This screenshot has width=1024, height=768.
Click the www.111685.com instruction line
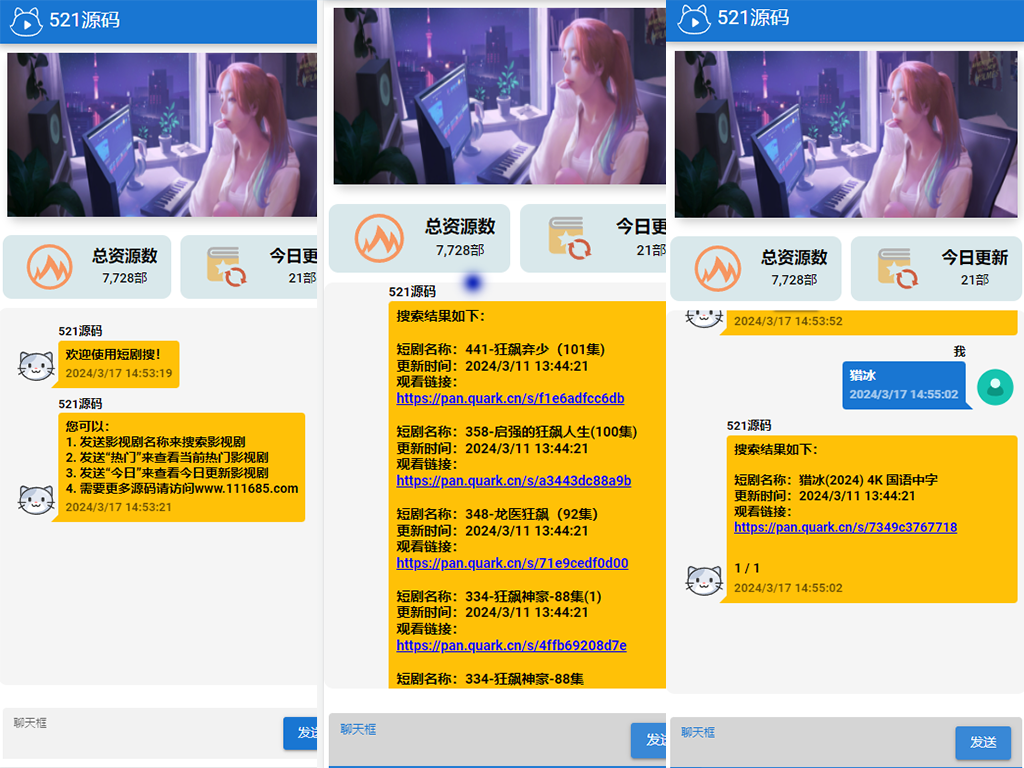click(182, 488)
